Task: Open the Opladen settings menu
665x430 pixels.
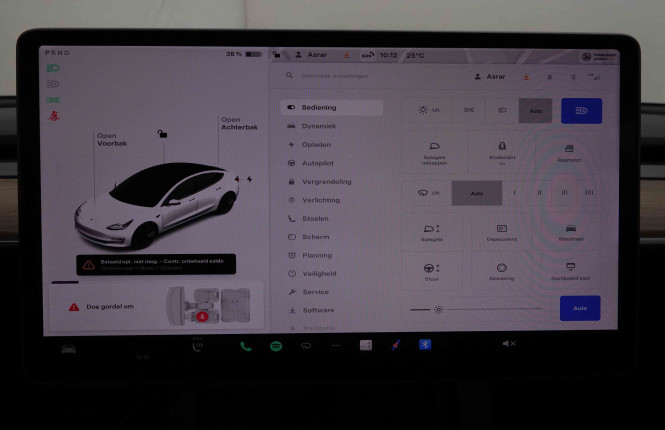Action: (316, 144)
